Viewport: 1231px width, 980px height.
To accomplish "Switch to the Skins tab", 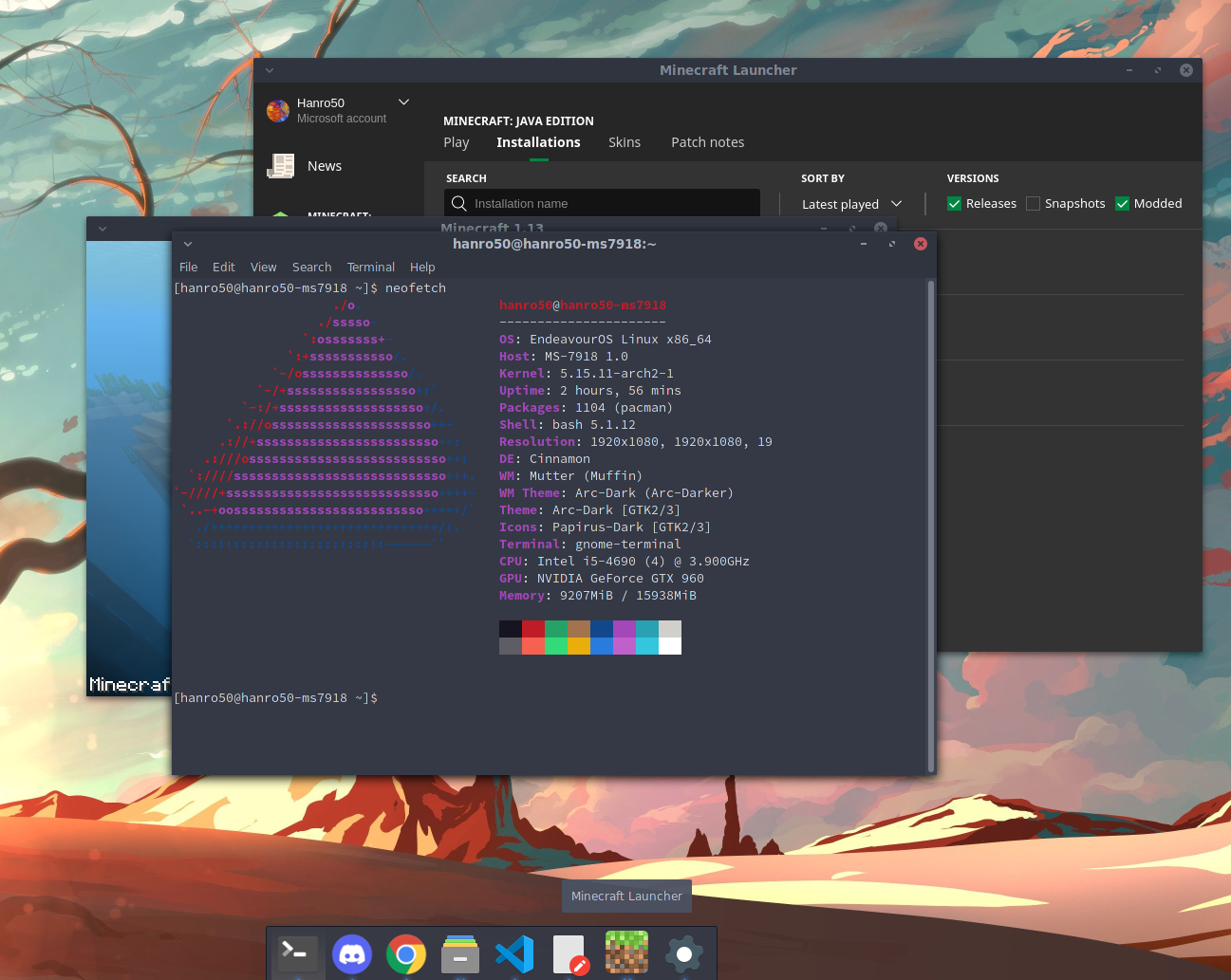I will [x=625, y=142].
